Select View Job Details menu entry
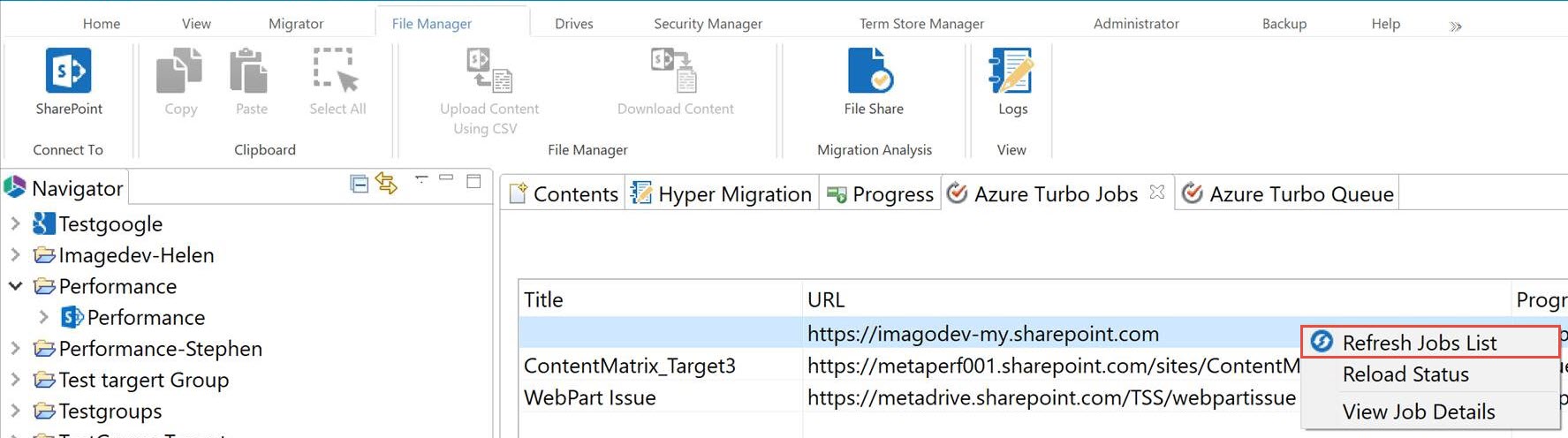 click(1419, 412)
